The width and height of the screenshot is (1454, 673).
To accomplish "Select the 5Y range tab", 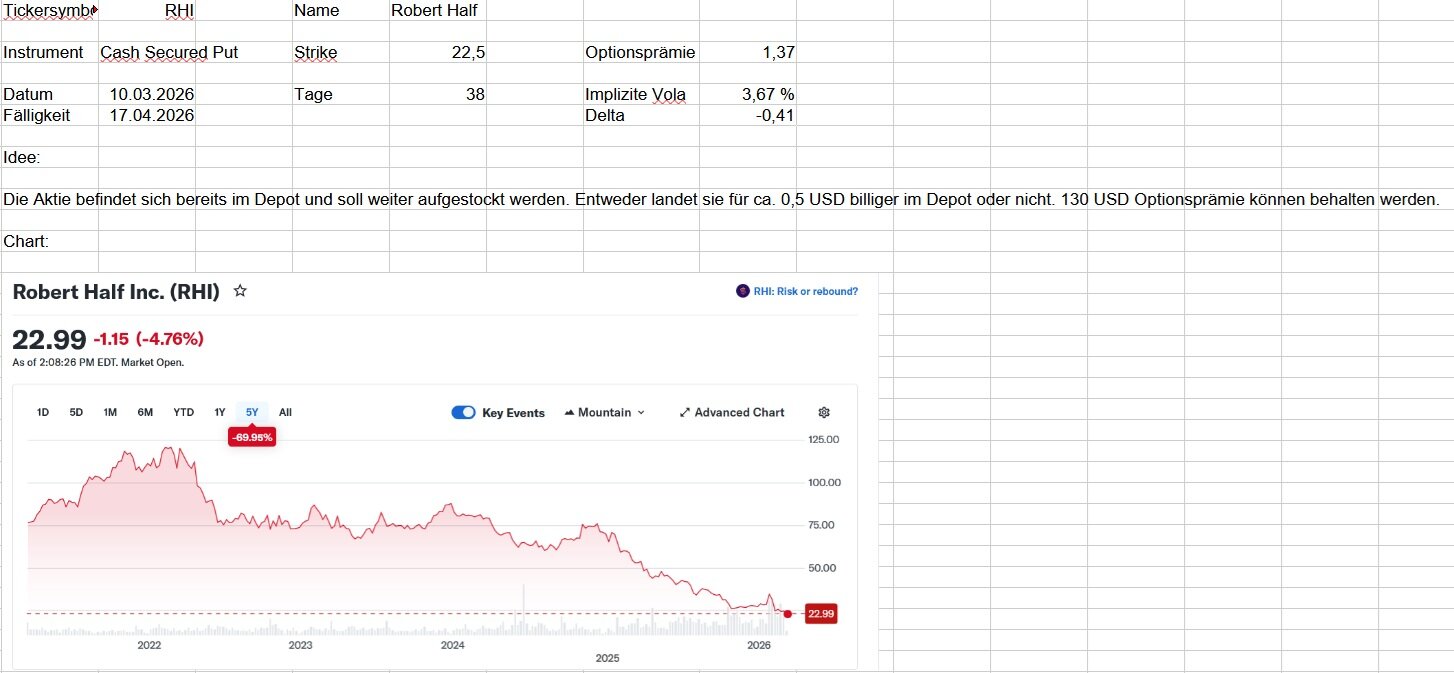I will [252, 412].
